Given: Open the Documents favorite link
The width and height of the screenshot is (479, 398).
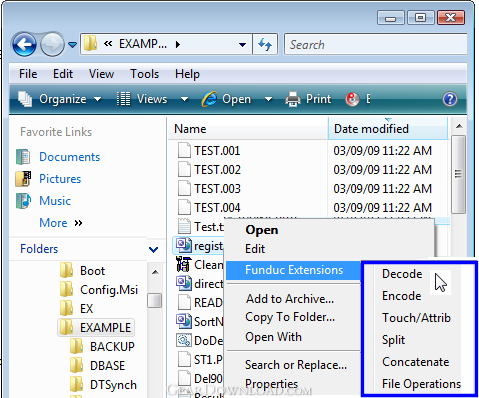Looking at the screenshot, I should pyautogui.click(x=69, y=157).
